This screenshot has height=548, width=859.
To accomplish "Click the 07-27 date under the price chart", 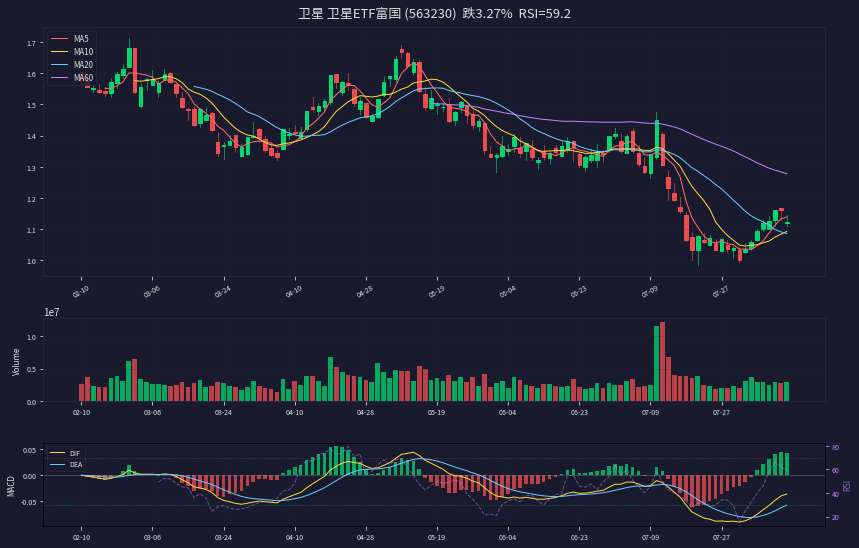I will [720, 292].
